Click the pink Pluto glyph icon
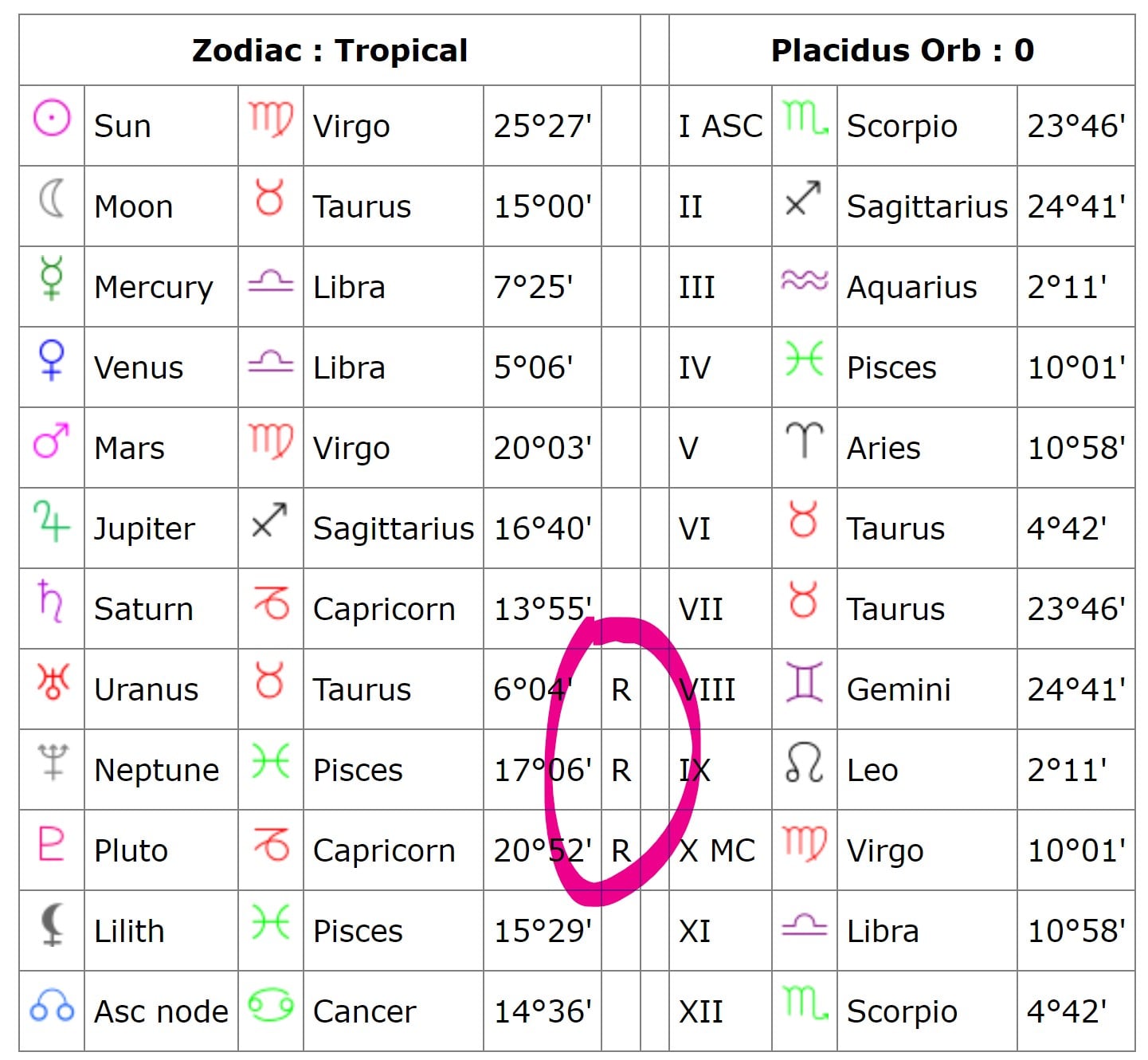This screenshot has width=1148, height=1060. click(51, 842)
